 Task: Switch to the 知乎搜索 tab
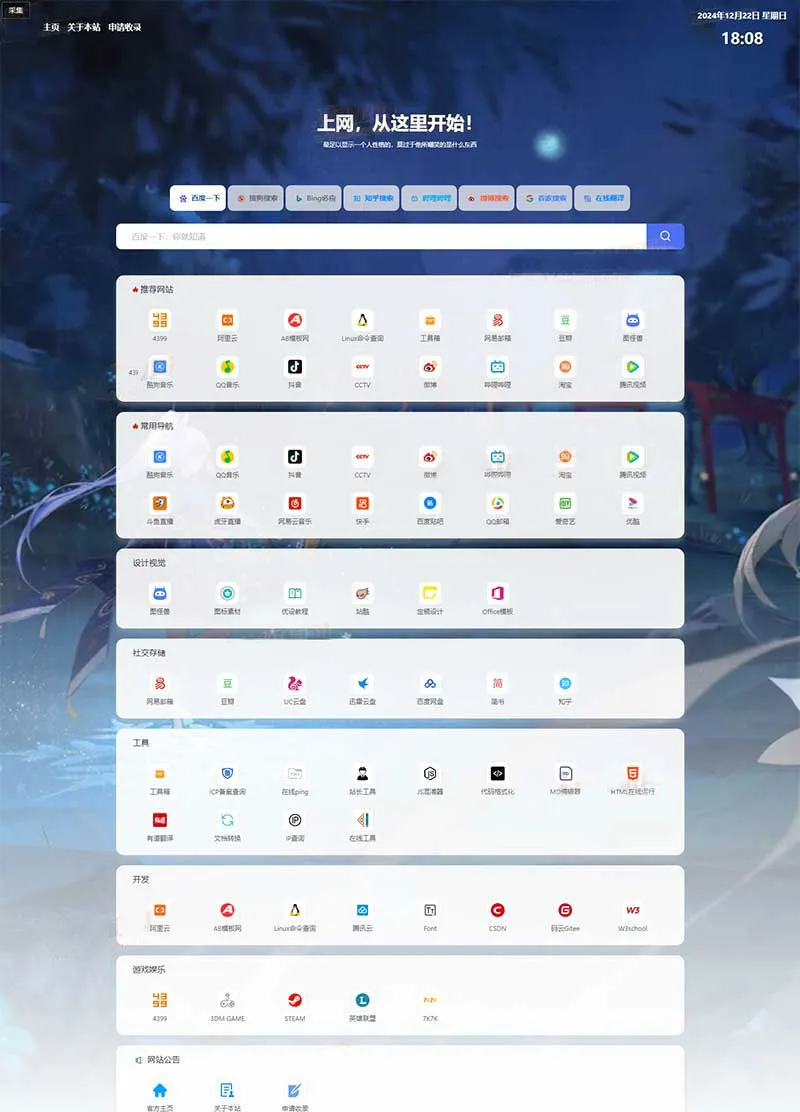(x=372, y=198)
